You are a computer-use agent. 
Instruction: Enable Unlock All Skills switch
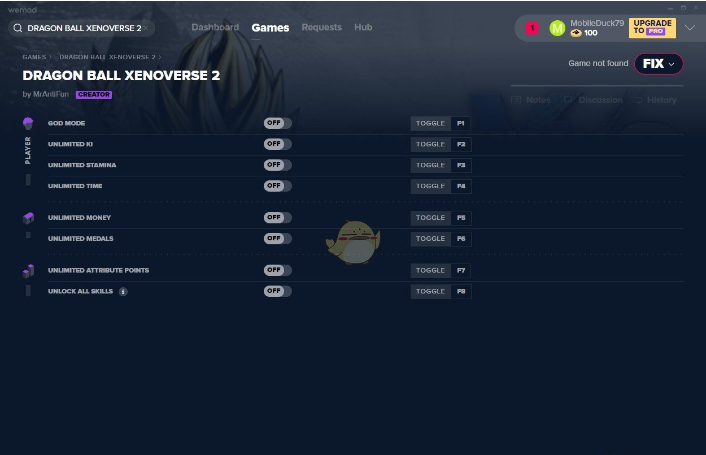277,291
